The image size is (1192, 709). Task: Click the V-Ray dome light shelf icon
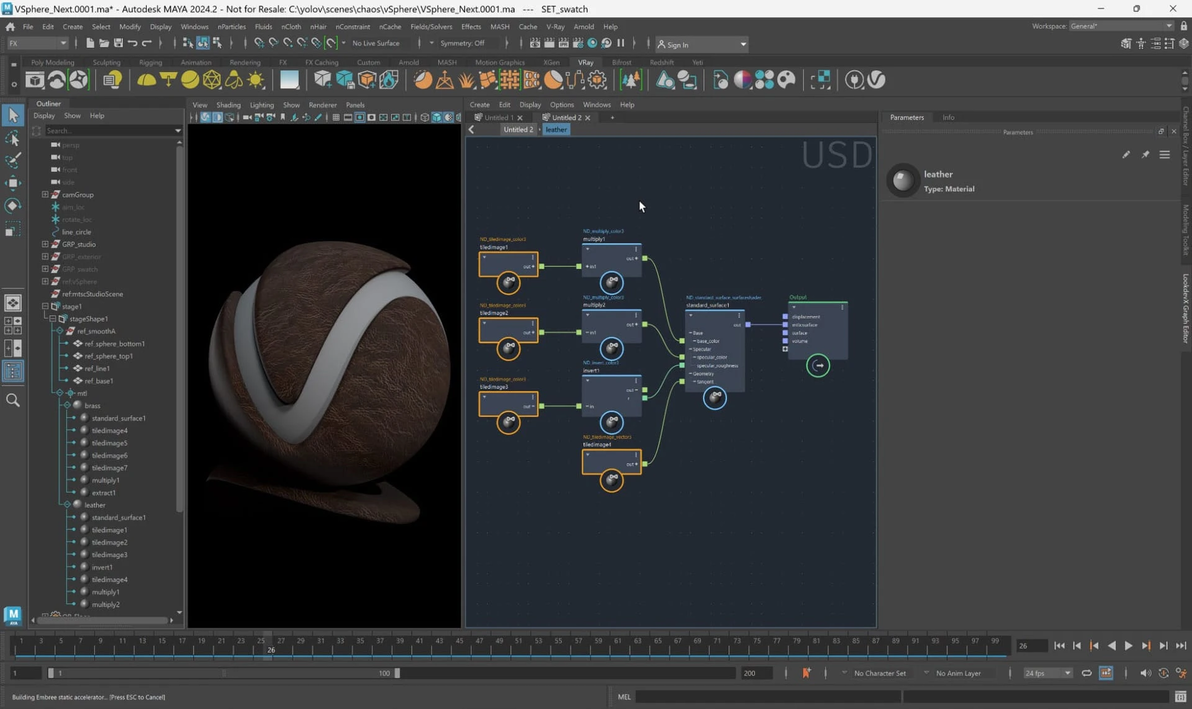[147, 80]
